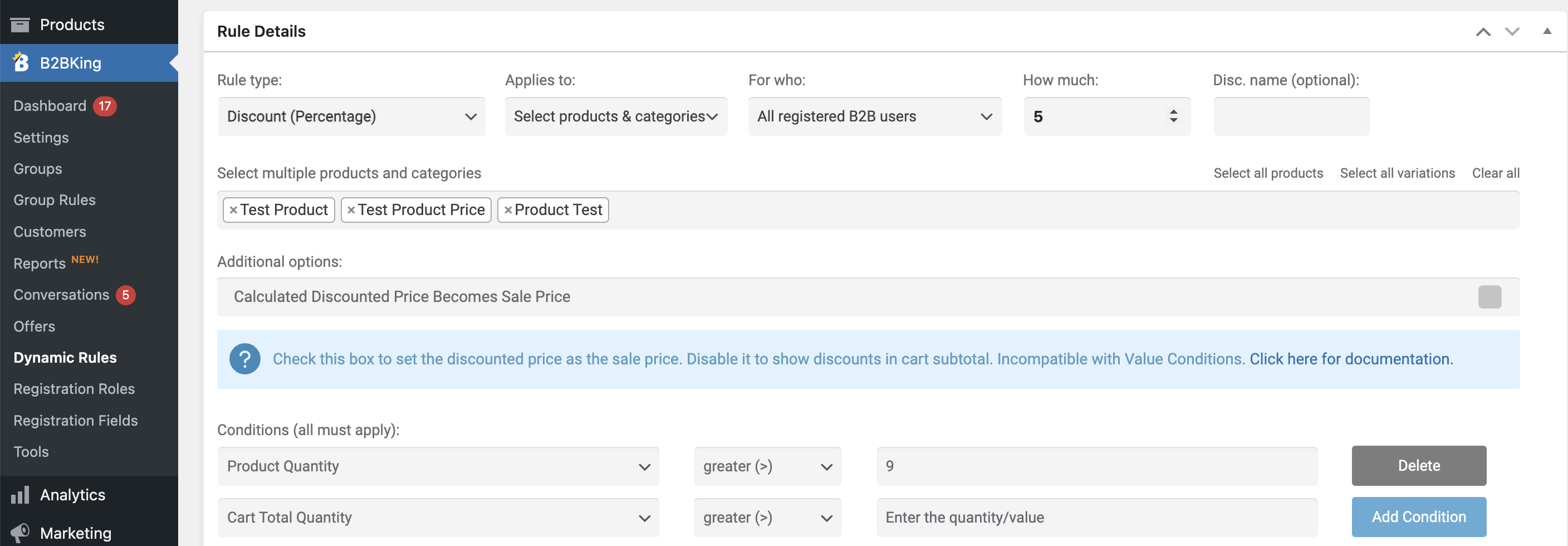
Task: Open Conversations menu item
Action: tap(61, 295)
